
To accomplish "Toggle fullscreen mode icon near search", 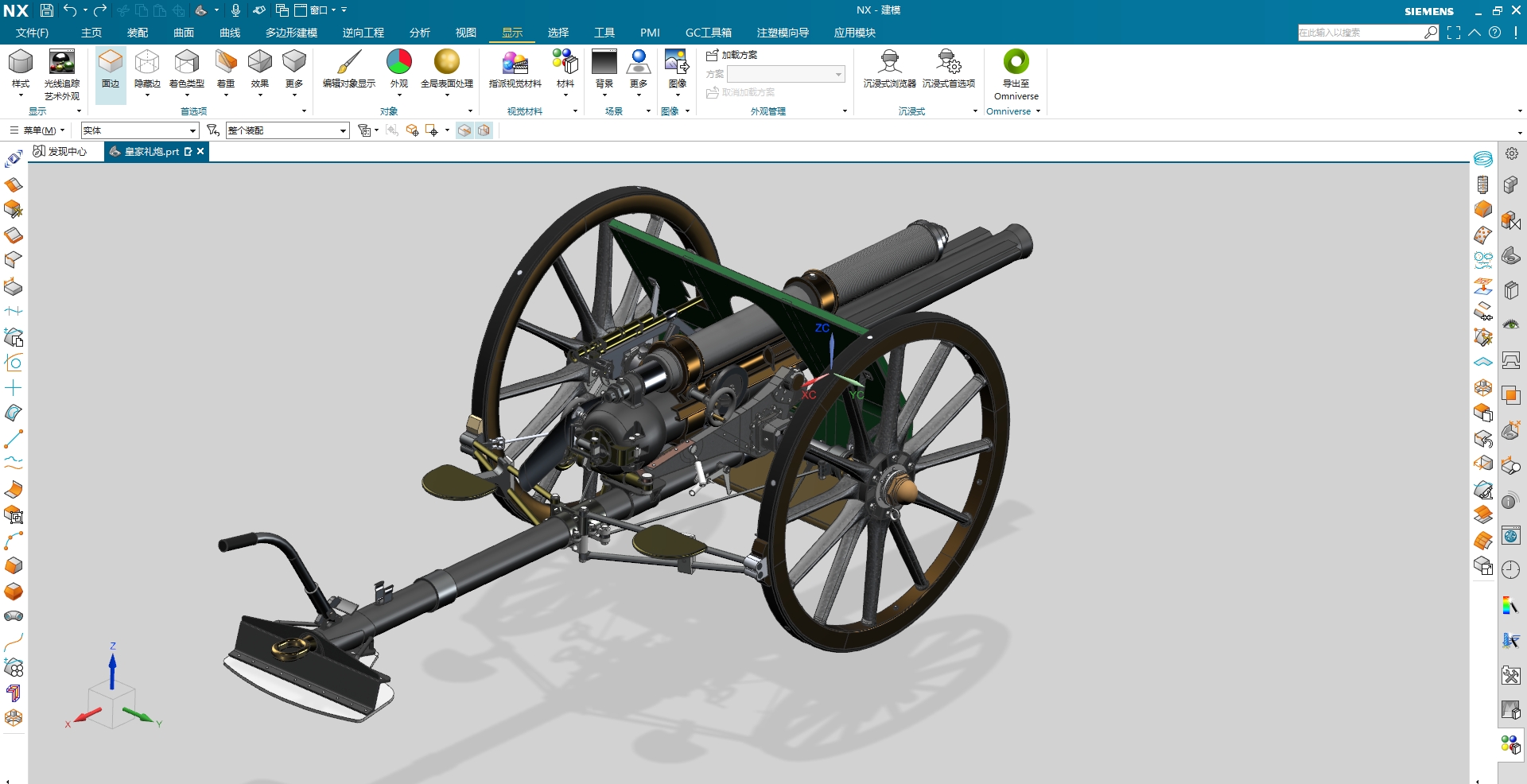I will (1454, 33).
